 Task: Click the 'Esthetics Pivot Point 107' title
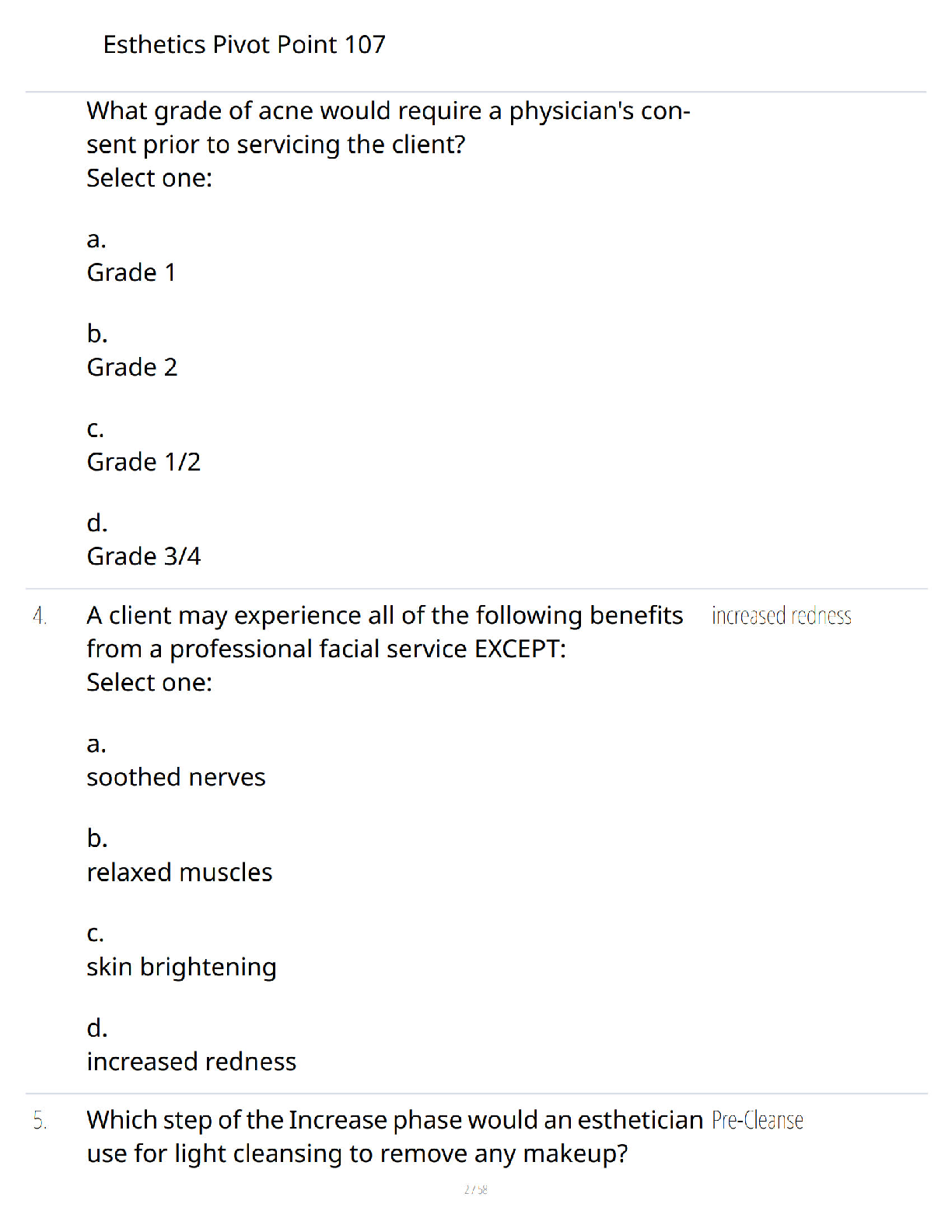244,44
